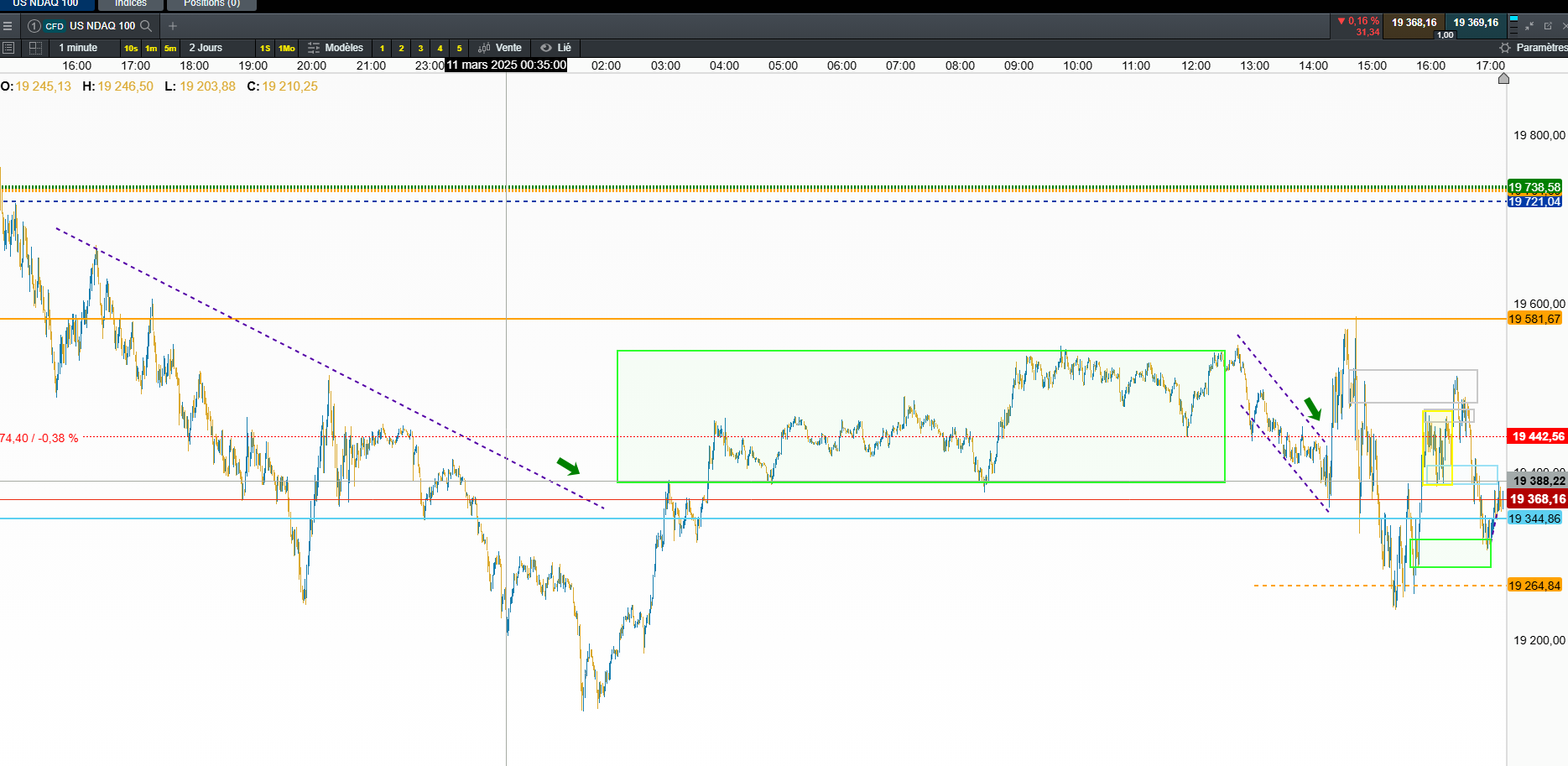Click the sell price 19 368,16 button
The width and height of the screenshot is (1568, 766).
1414,23
